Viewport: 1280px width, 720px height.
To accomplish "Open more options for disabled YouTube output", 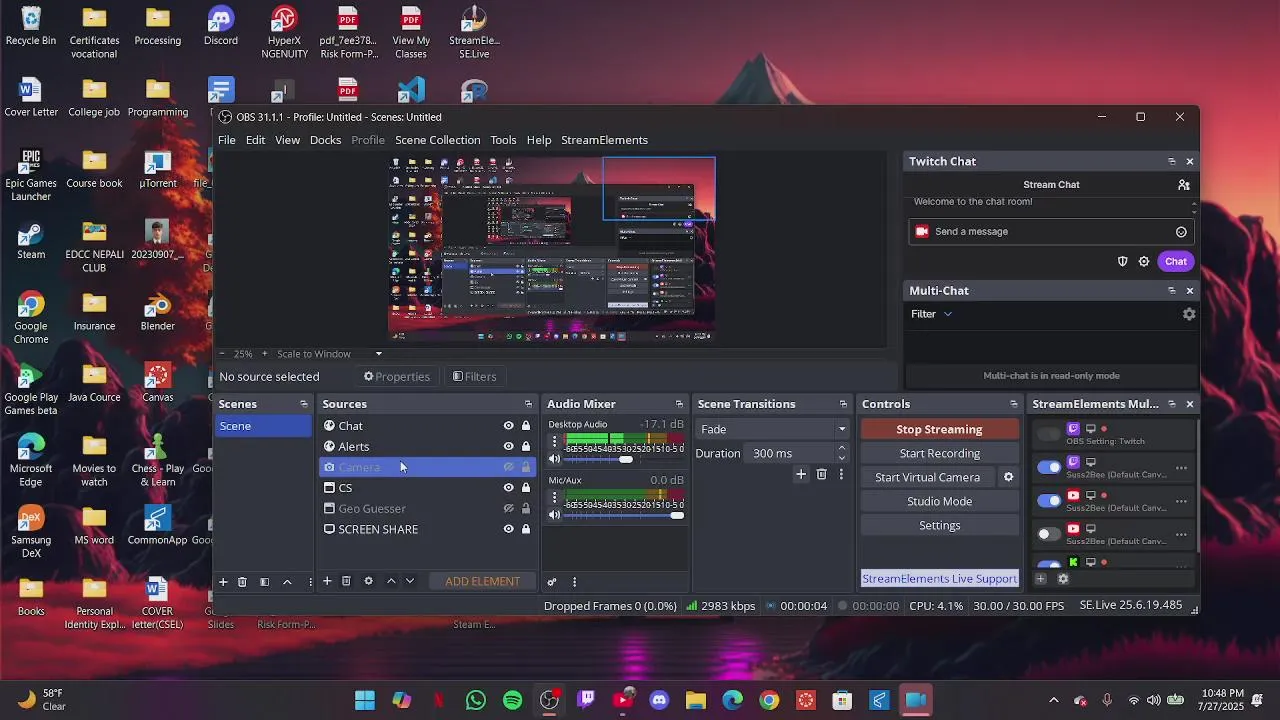I will click(x=1181, y=534).
